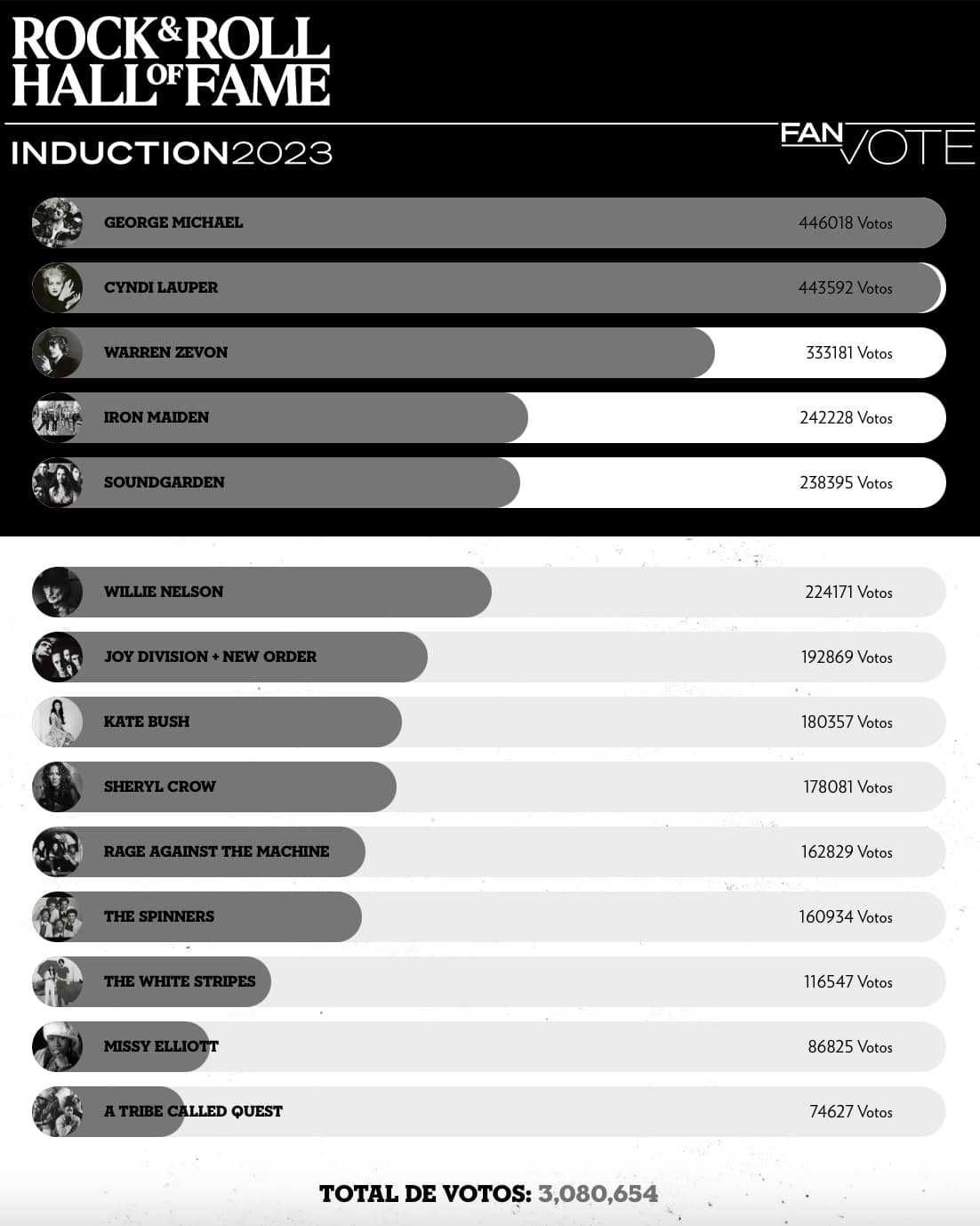Select The Spinners entry name

point(159,916)
